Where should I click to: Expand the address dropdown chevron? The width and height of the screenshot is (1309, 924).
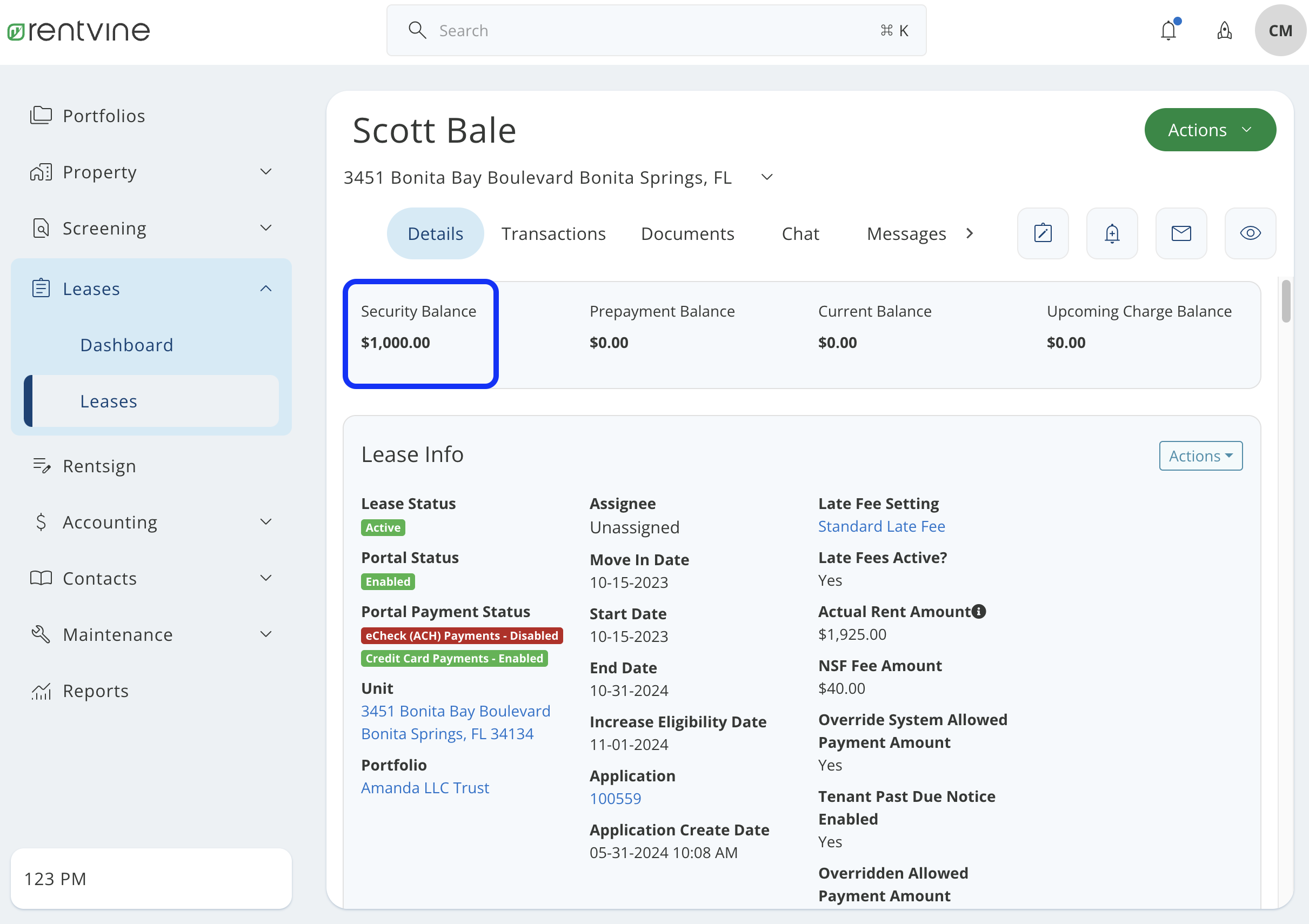point(767,177)
